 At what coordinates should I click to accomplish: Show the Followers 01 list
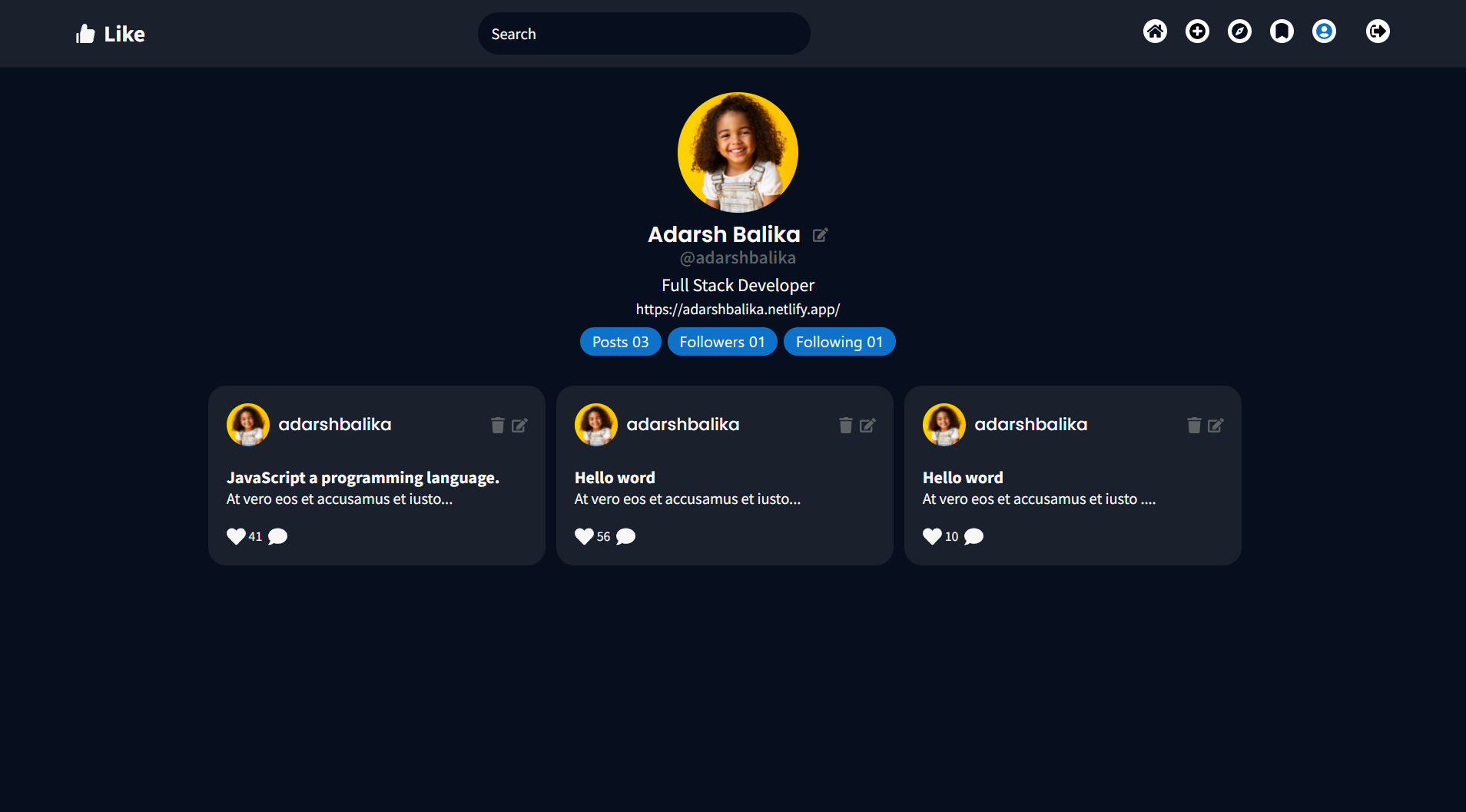coord(722,342)
